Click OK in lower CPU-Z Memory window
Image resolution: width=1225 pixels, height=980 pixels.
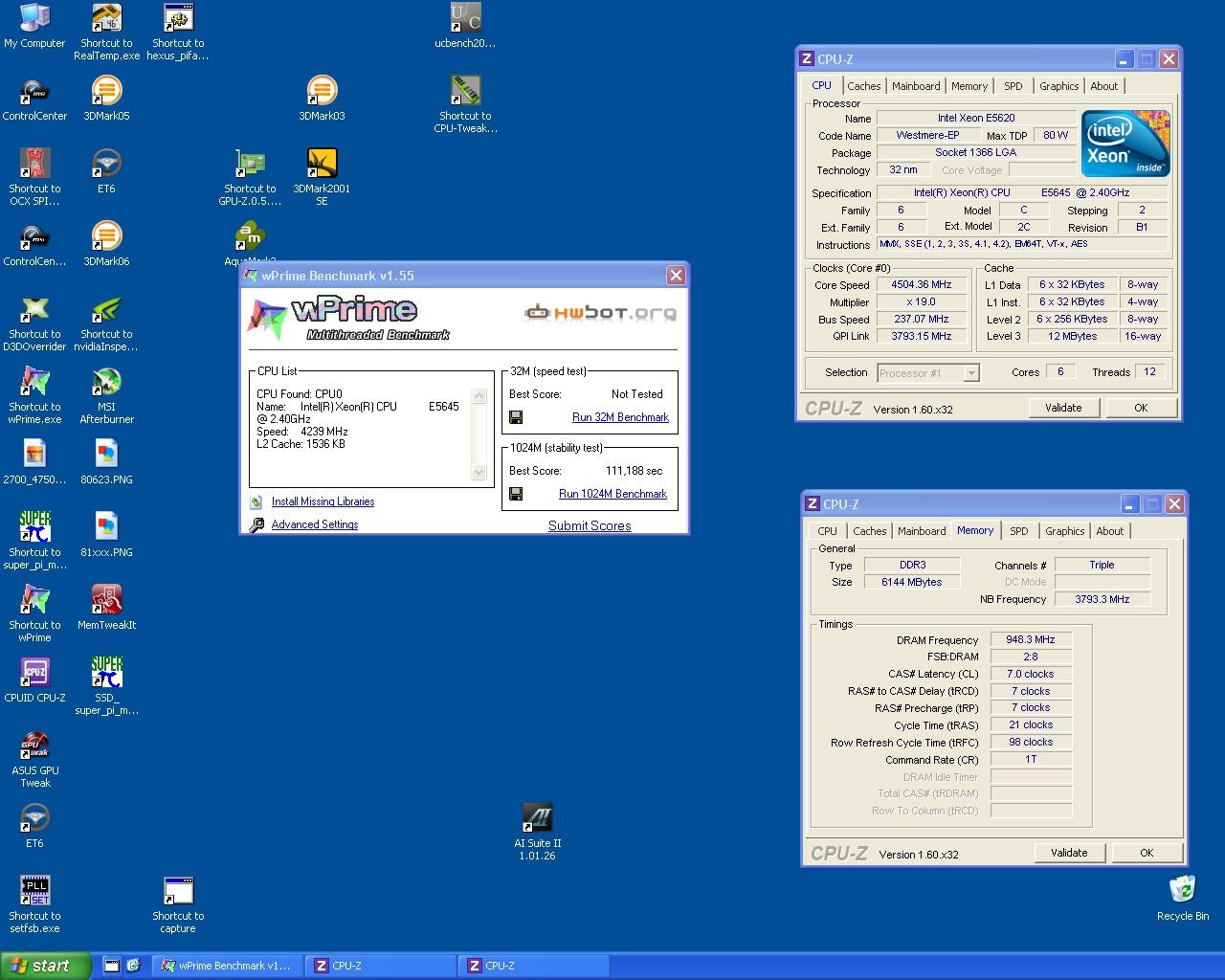pyautogui.click(x=1147, y=853)
